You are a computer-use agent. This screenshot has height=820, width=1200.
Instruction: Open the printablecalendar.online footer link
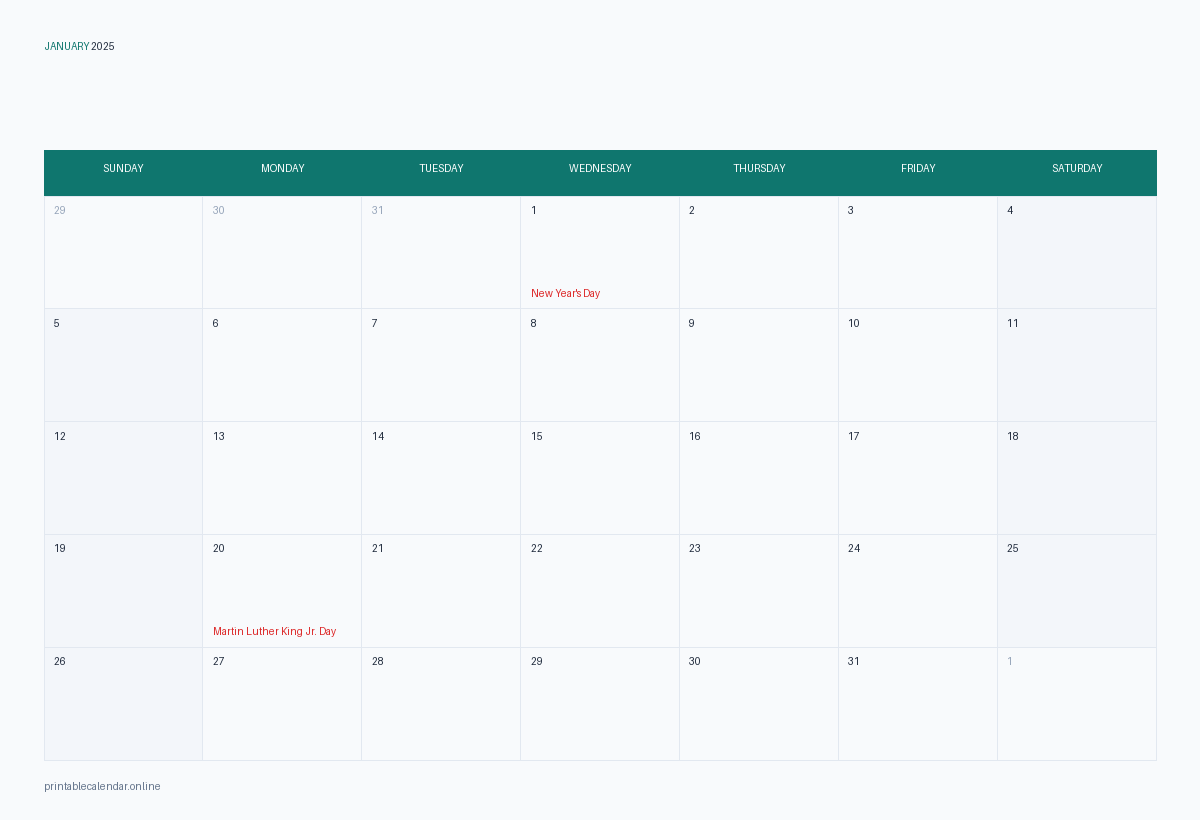102,786
